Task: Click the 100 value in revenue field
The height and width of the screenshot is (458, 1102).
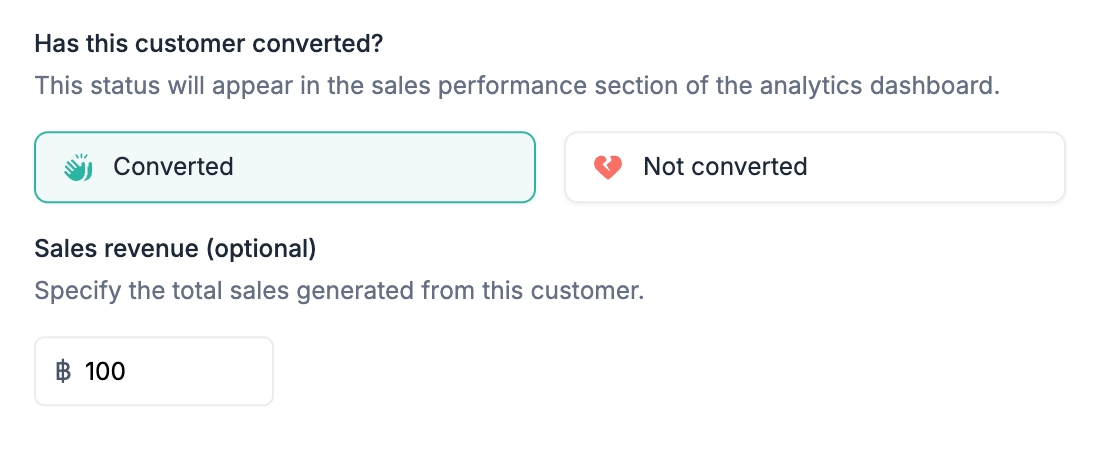Action: click(105, 372)
